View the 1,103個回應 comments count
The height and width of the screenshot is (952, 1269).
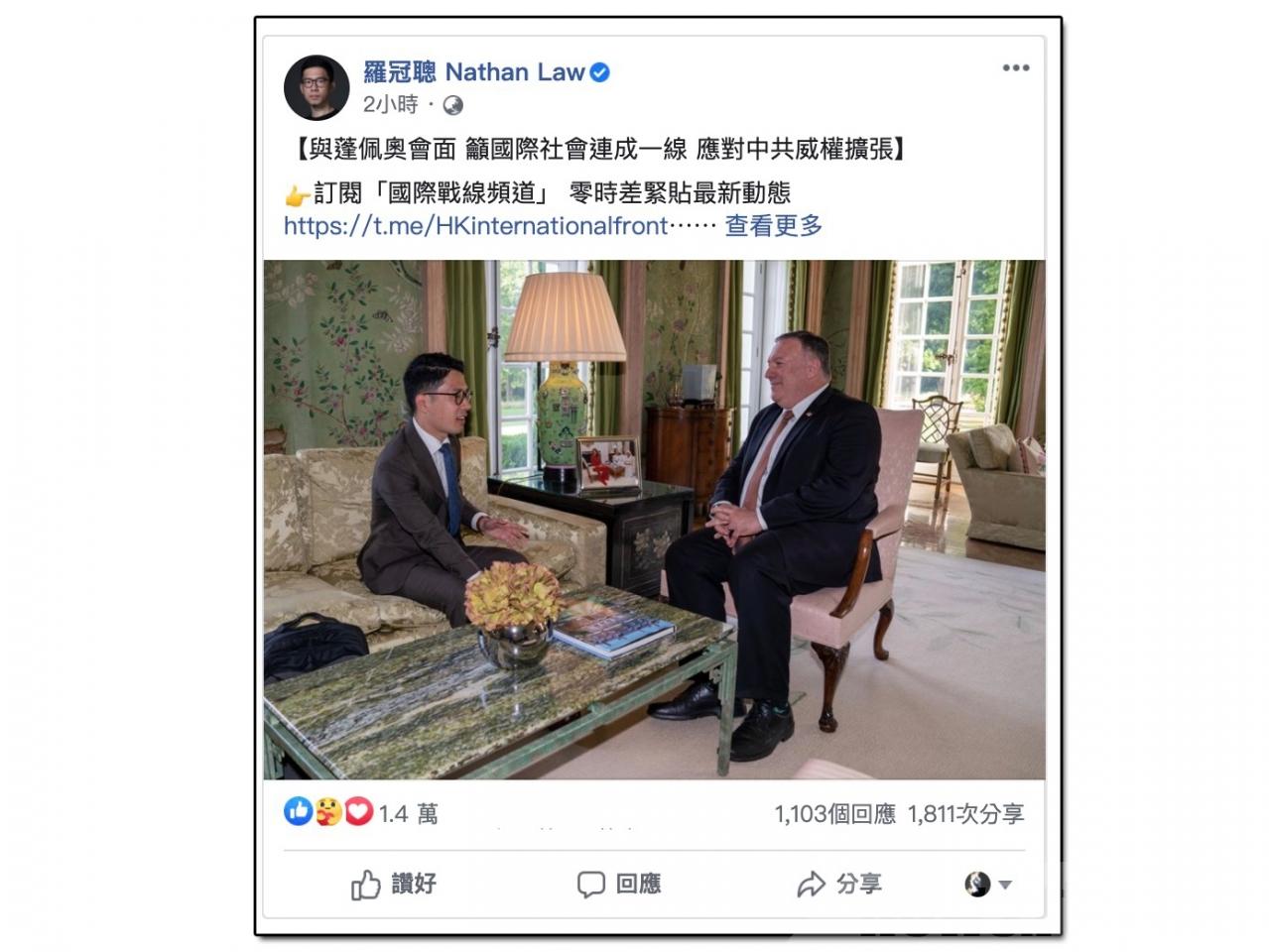pyautogui.click(x=835, y=814)
